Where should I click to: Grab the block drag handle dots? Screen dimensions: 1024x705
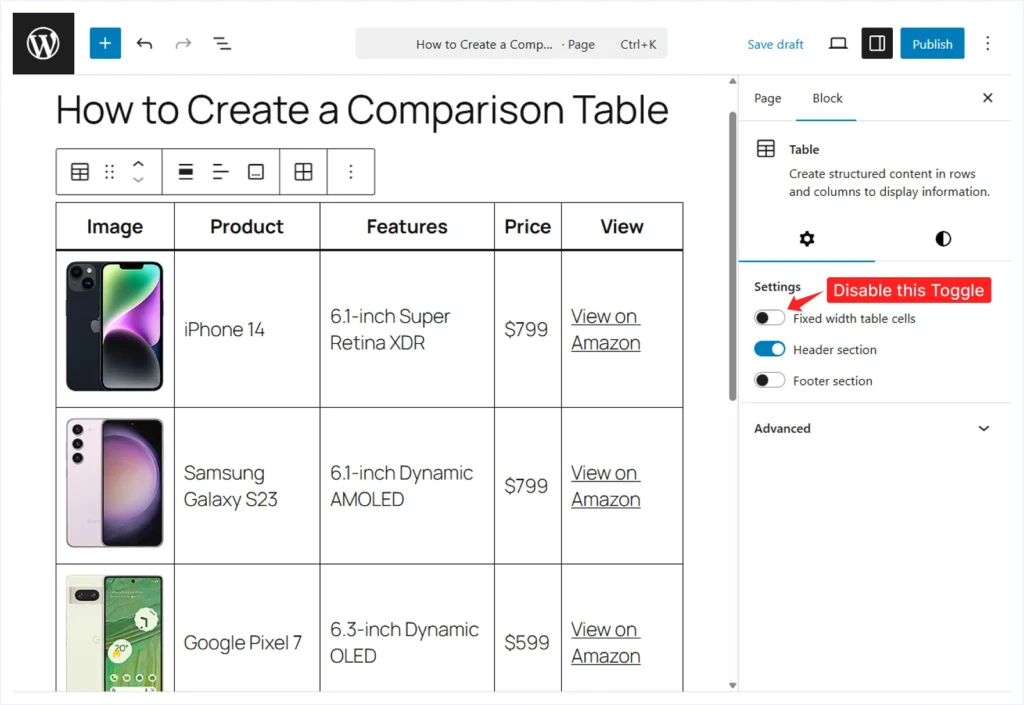click(x=110, y=172)
